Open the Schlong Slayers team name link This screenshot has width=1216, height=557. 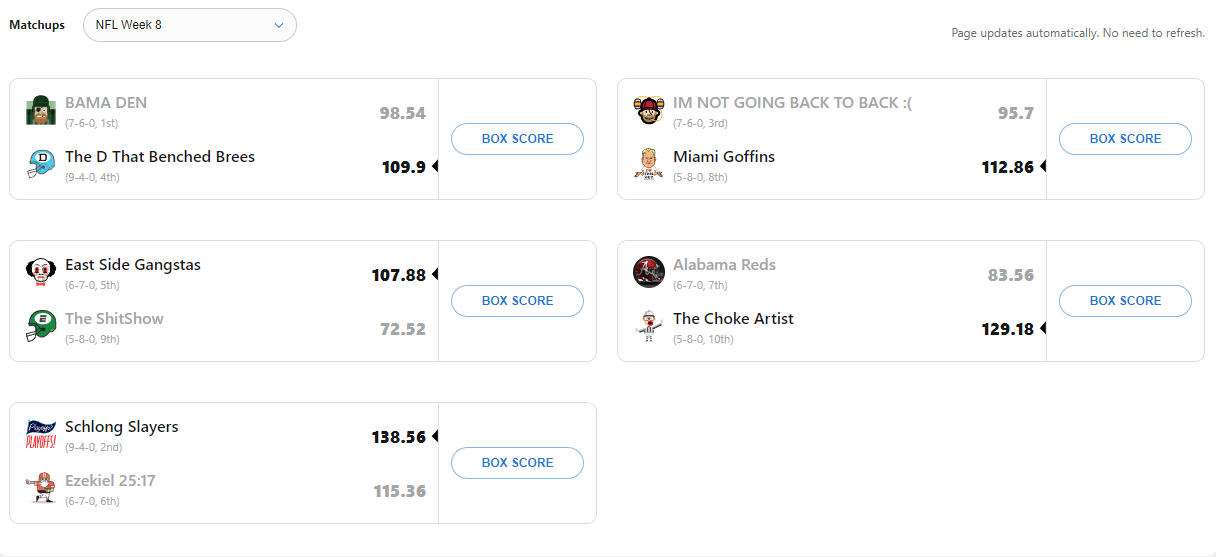[x=122, y=427]
